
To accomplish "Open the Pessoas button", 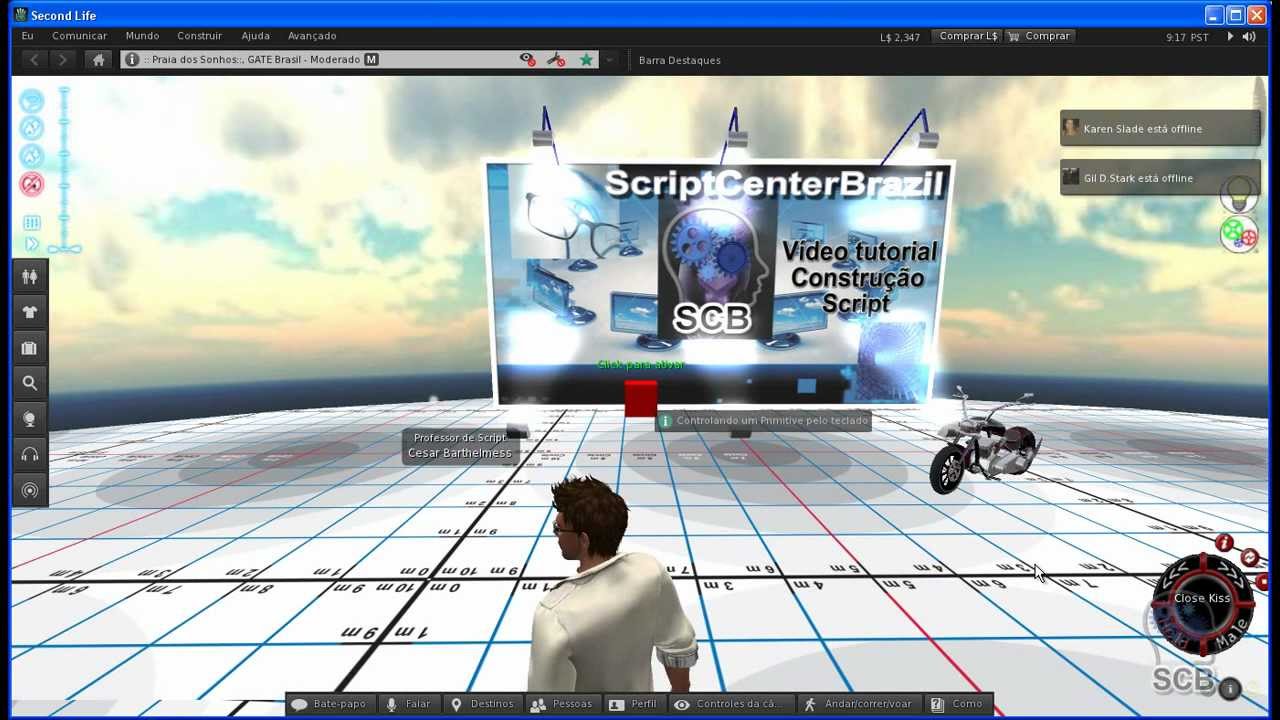I will (x=562, y=704).
